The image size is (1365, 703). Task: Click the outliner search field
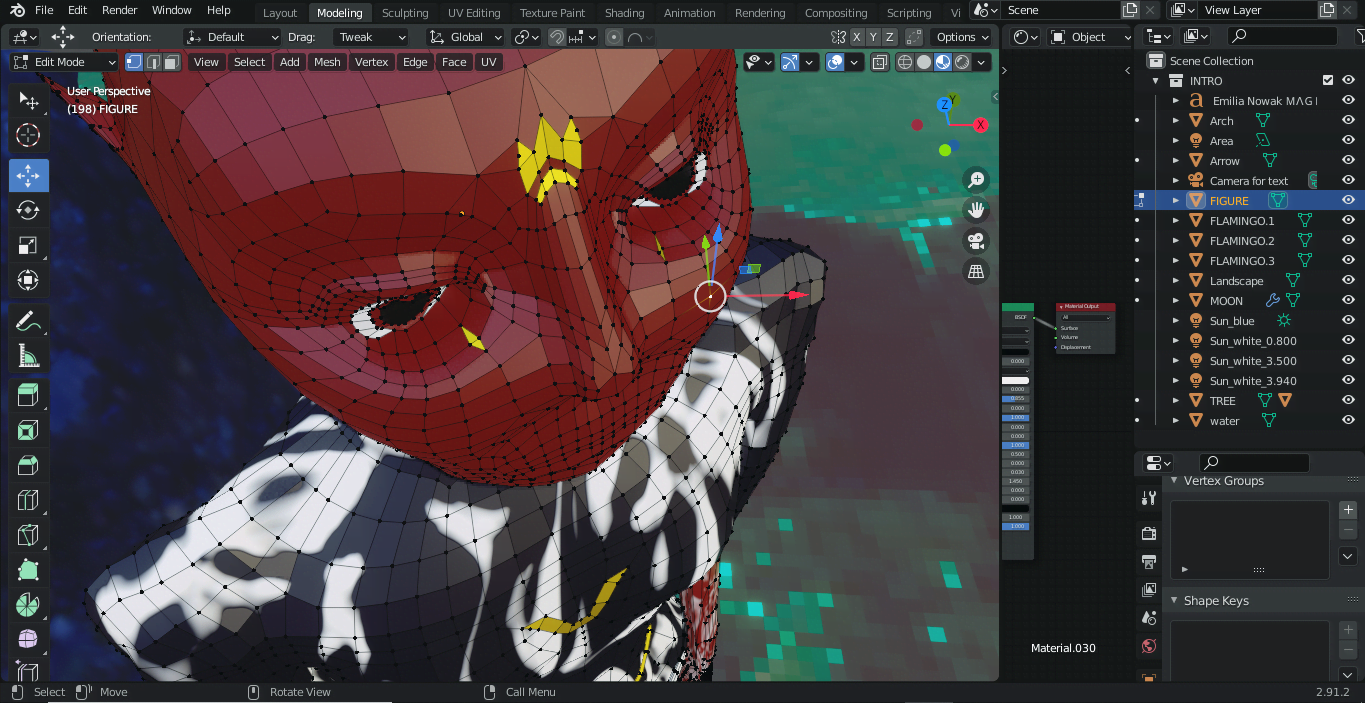(1282, 36)
